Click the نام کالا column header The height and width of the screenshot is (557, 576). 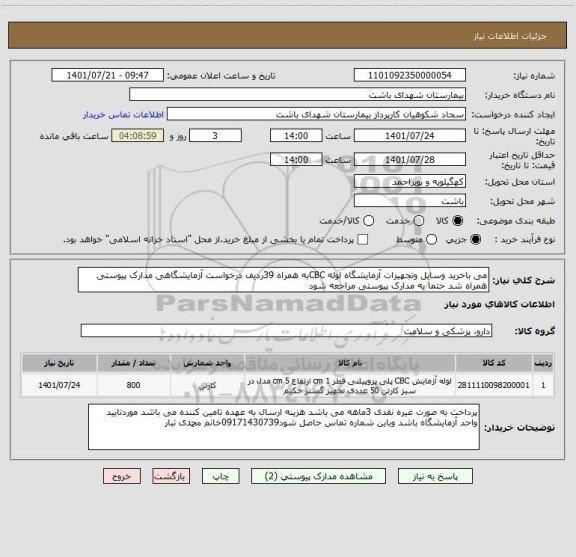(x=350, y=363)
